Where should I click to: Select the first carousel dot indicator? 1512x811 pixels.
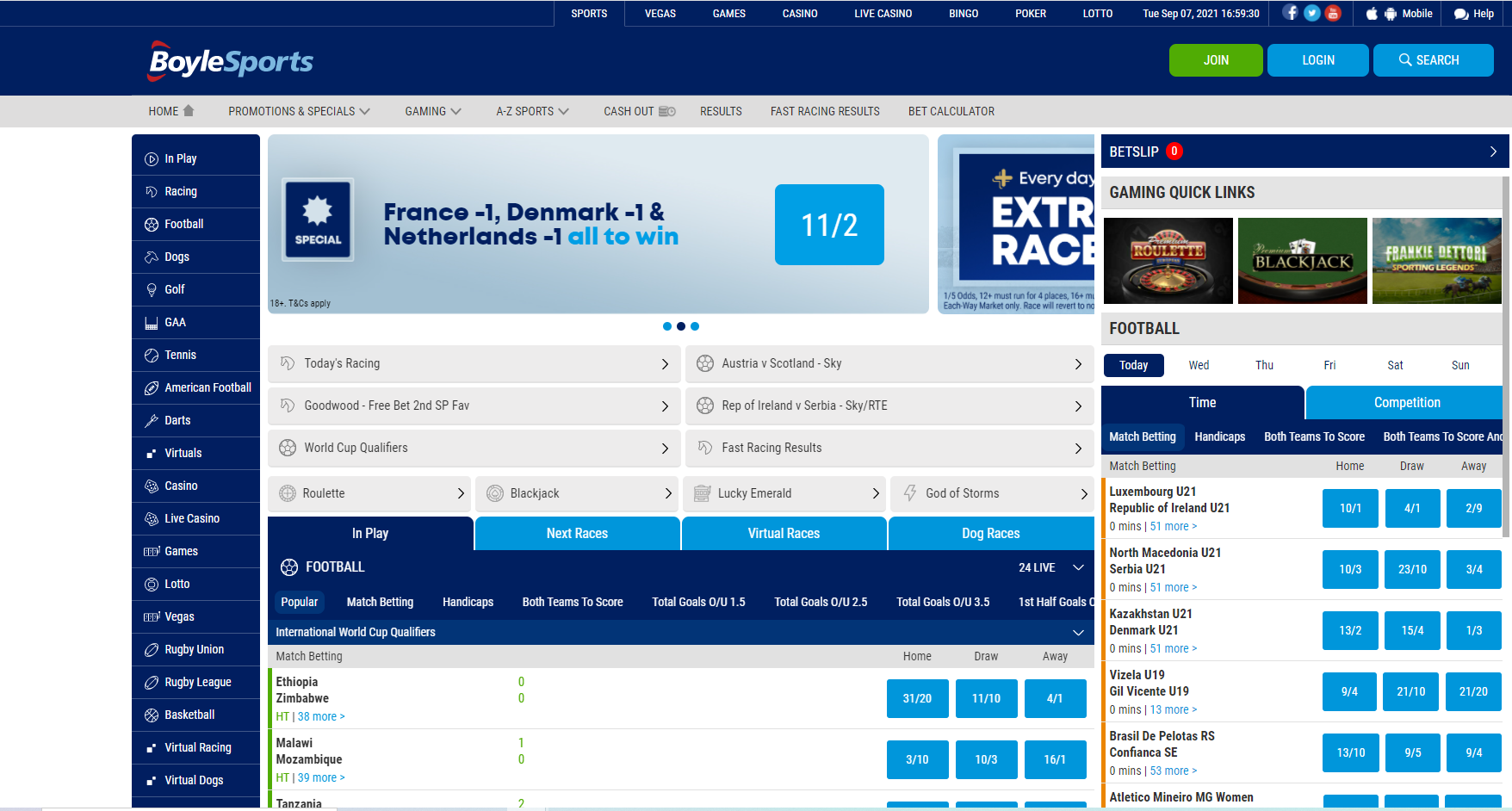[x=667, y=326]
